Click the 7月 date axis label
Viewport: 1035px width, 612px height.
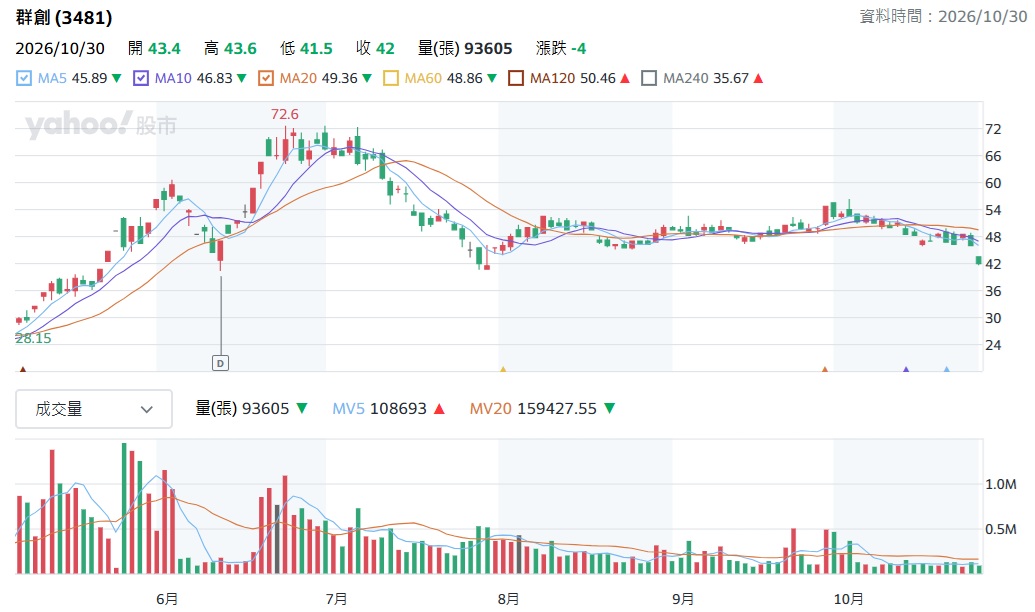[x=337, y=599]
